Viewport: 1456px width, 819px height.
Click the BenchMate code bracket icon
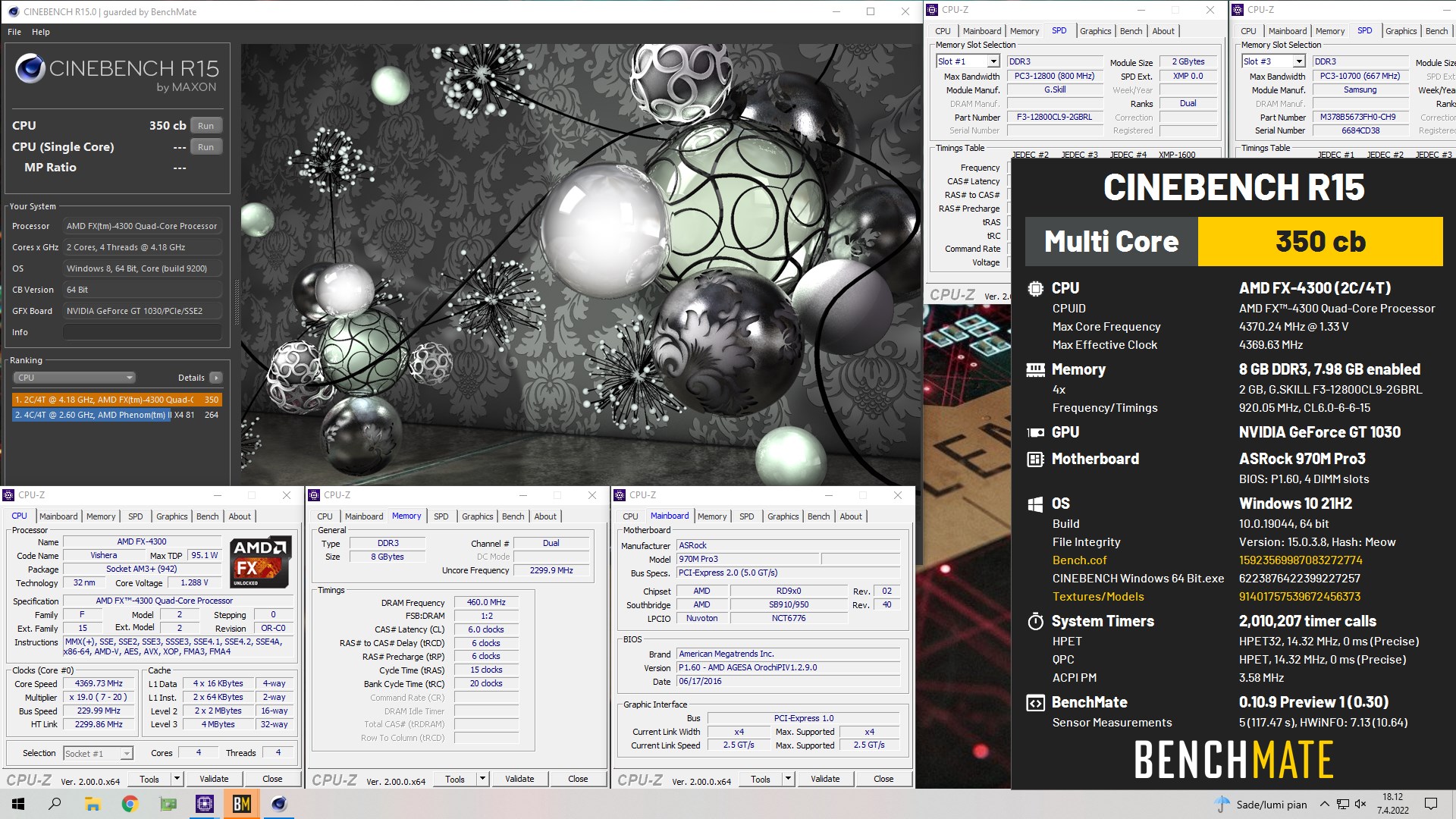(1035, 702)
